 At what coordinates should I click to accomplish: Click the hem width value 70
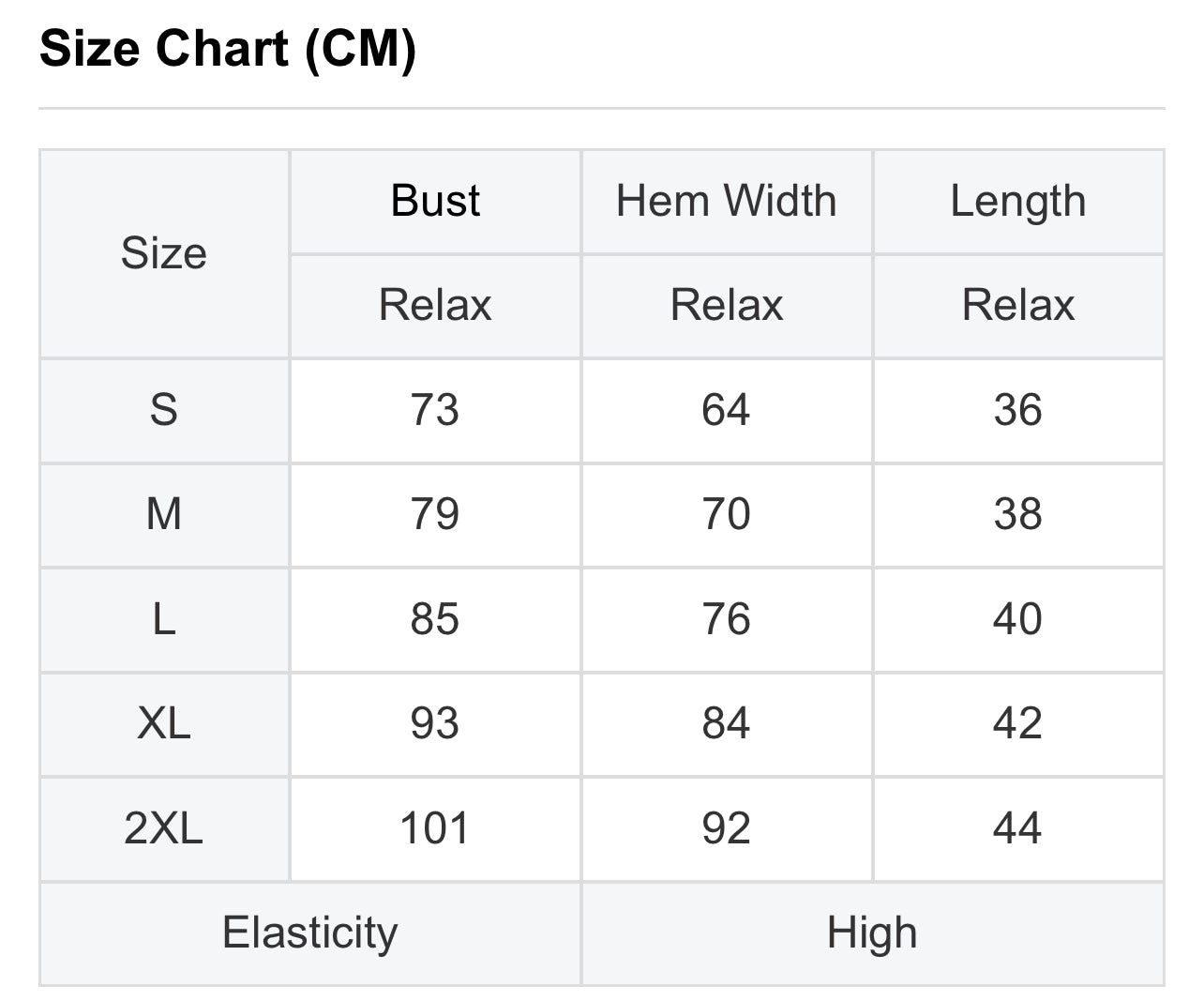(x=726, y=514)
